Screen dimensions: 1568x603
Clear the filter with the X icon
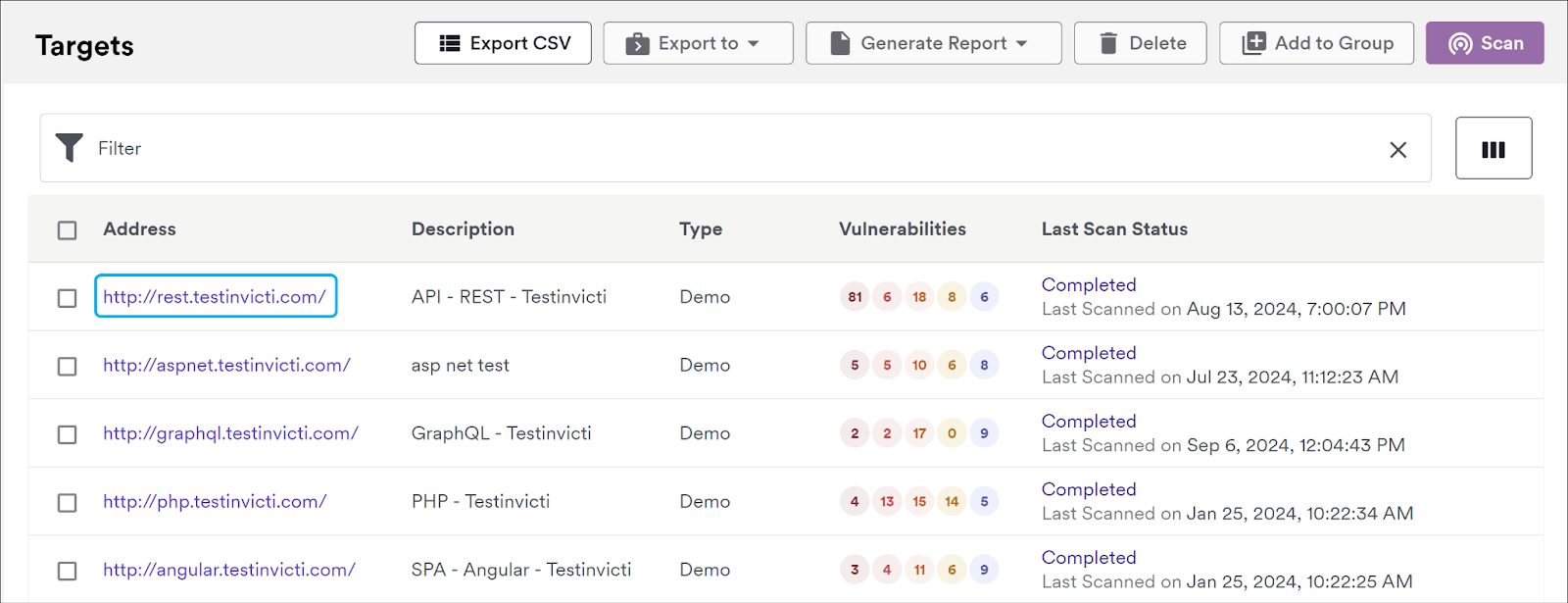[x=1398, y=149]
